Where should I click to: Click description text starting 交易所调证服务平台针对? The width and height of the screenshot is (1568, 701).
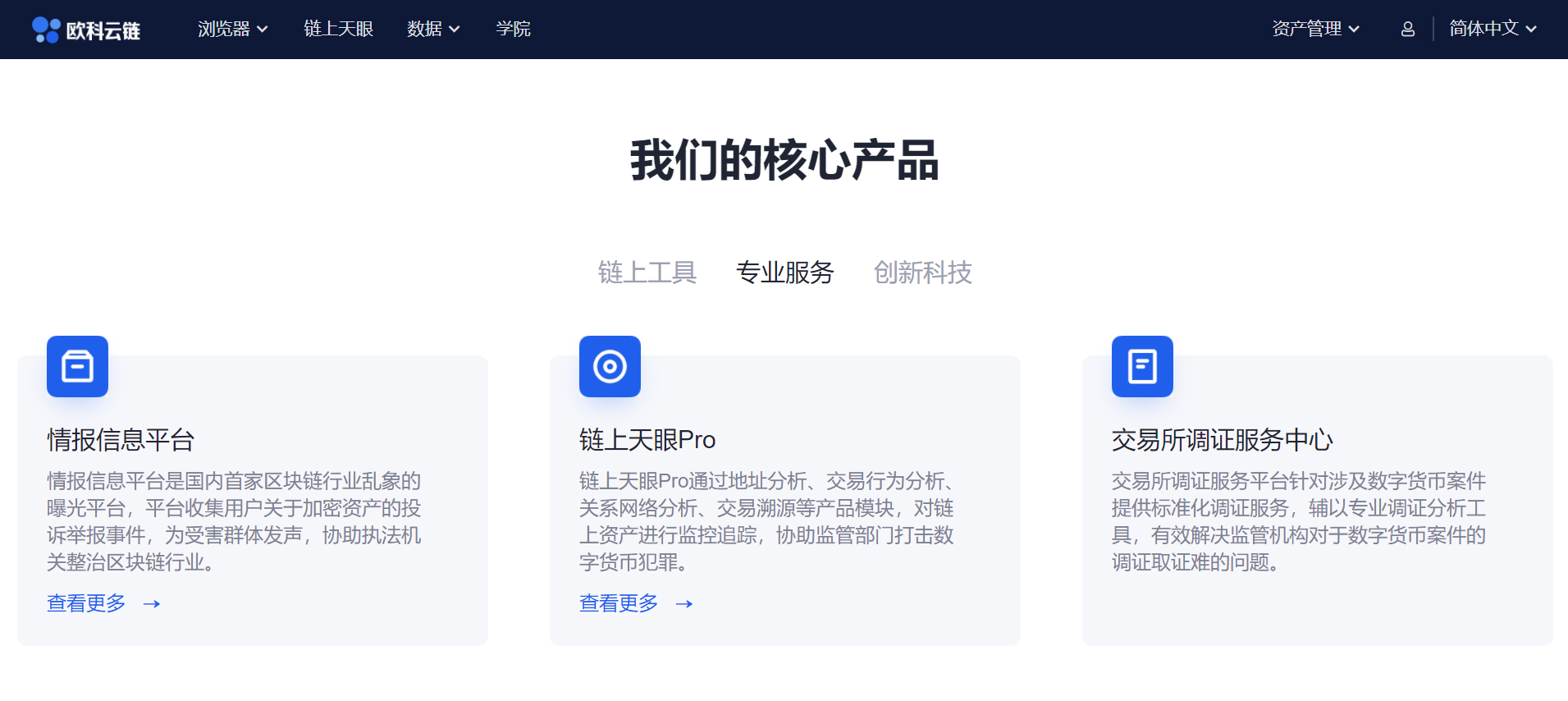coord(1299,521)
